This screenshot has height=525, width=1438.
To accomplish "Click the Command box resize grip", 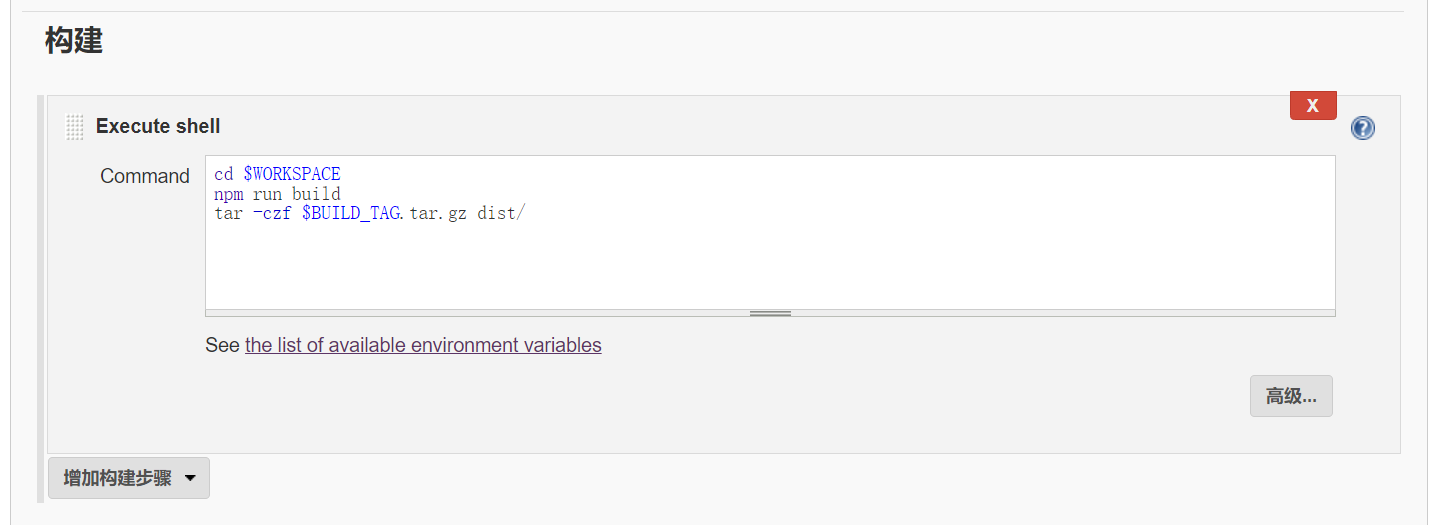I will [770, 313].
